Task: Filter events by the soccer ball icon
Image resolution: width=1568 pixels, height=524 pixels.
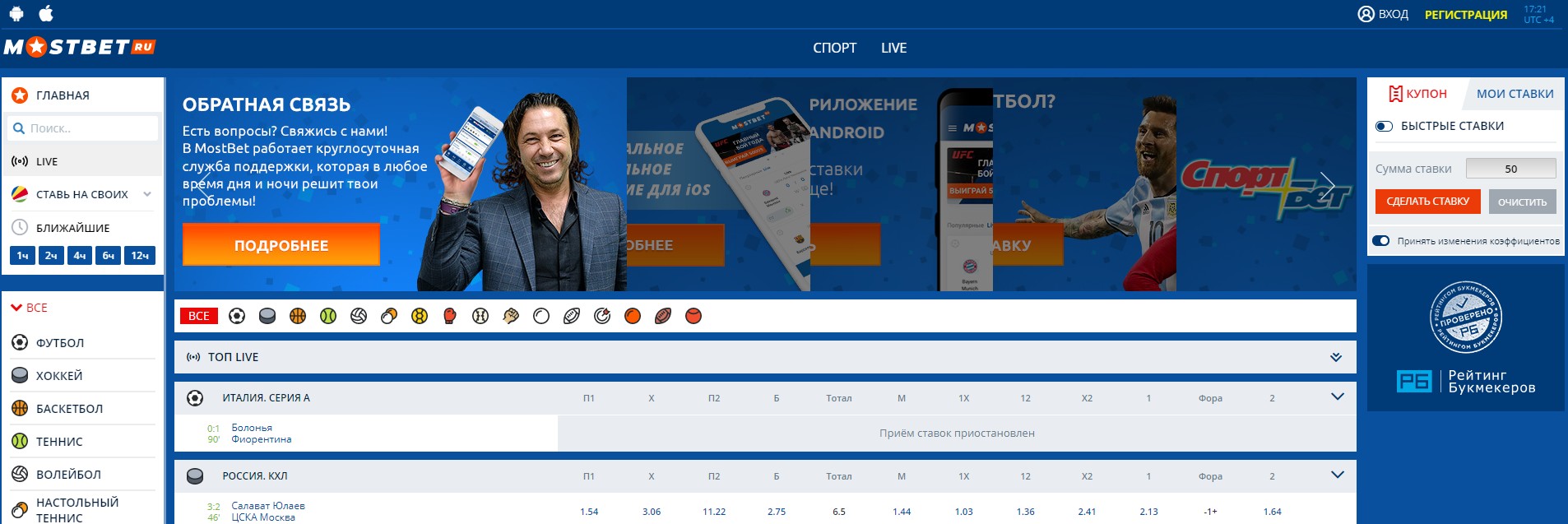Action: (x=237, y=316)
